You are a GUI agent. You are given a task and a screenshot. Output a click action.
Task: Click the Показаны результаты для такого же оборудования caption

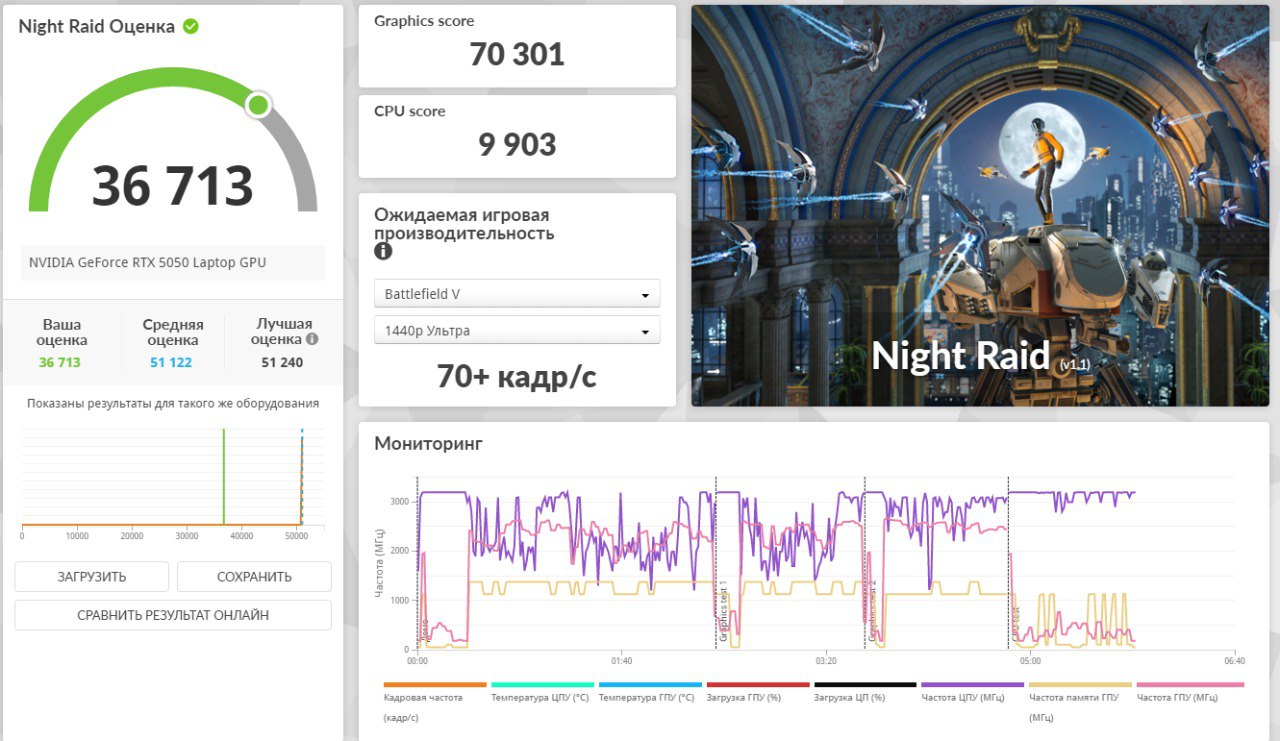coord(173,403)
